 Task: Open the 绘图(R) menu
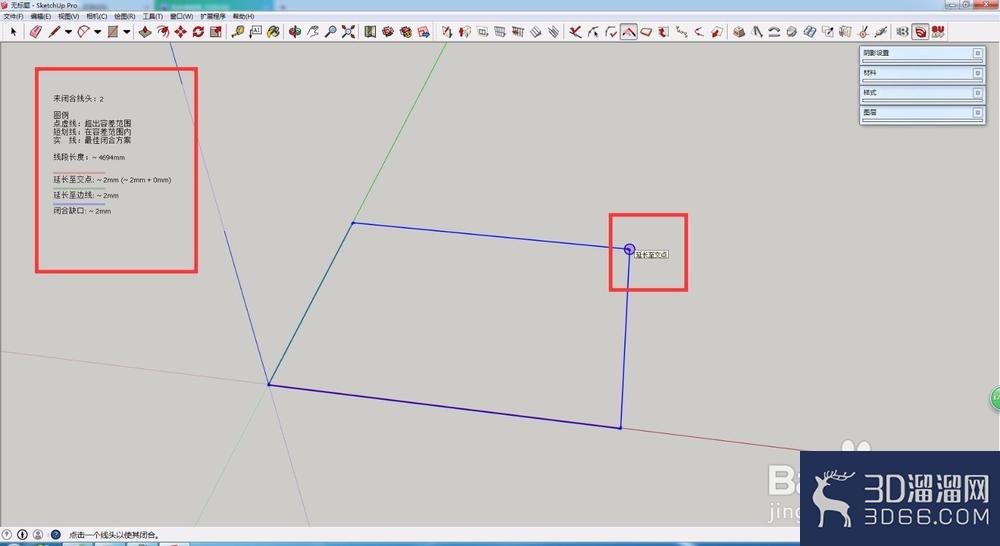(x=125, y=17)
